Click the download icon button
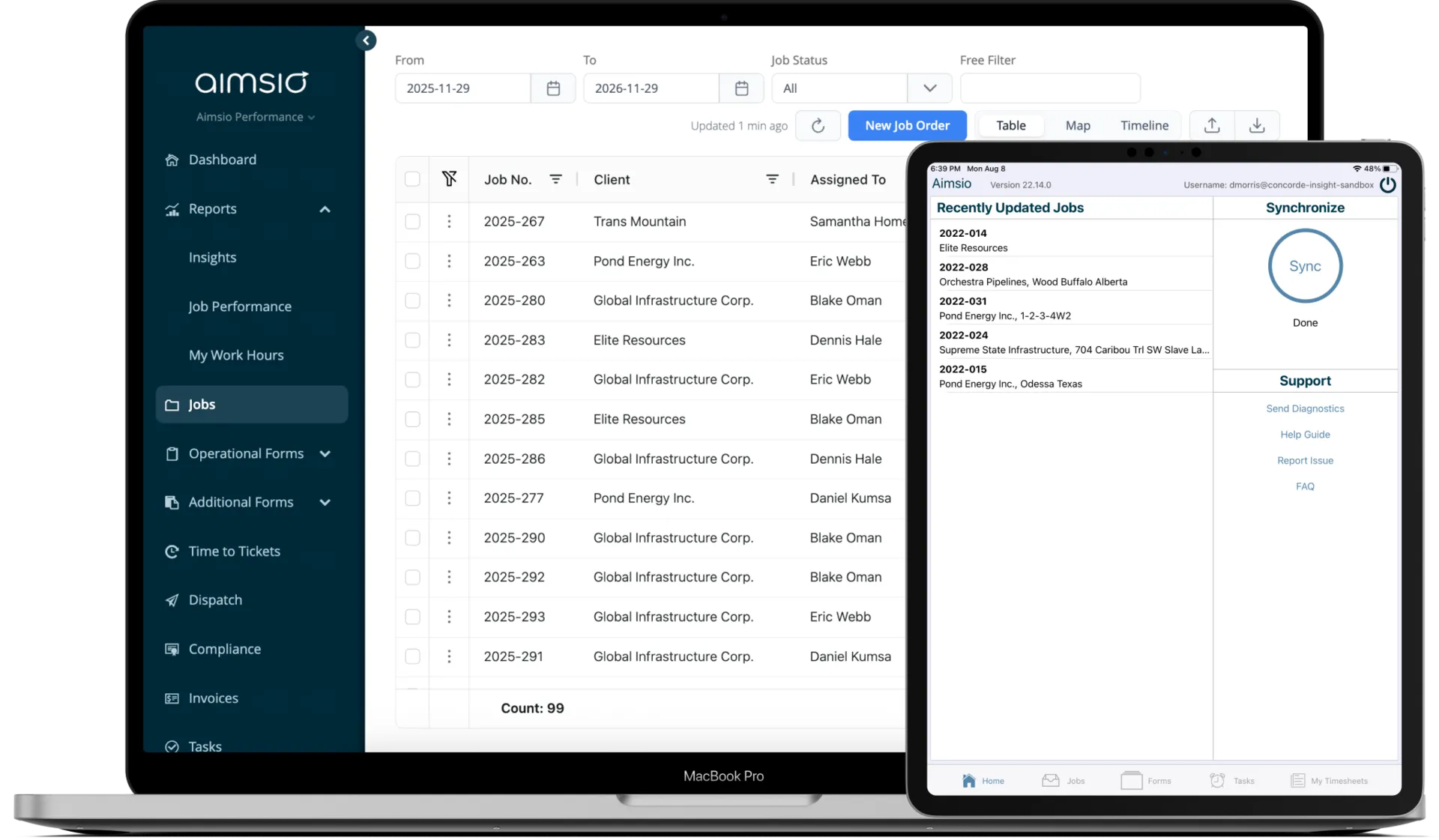This screenshot has height=840, width=1439. point(1257,126)
